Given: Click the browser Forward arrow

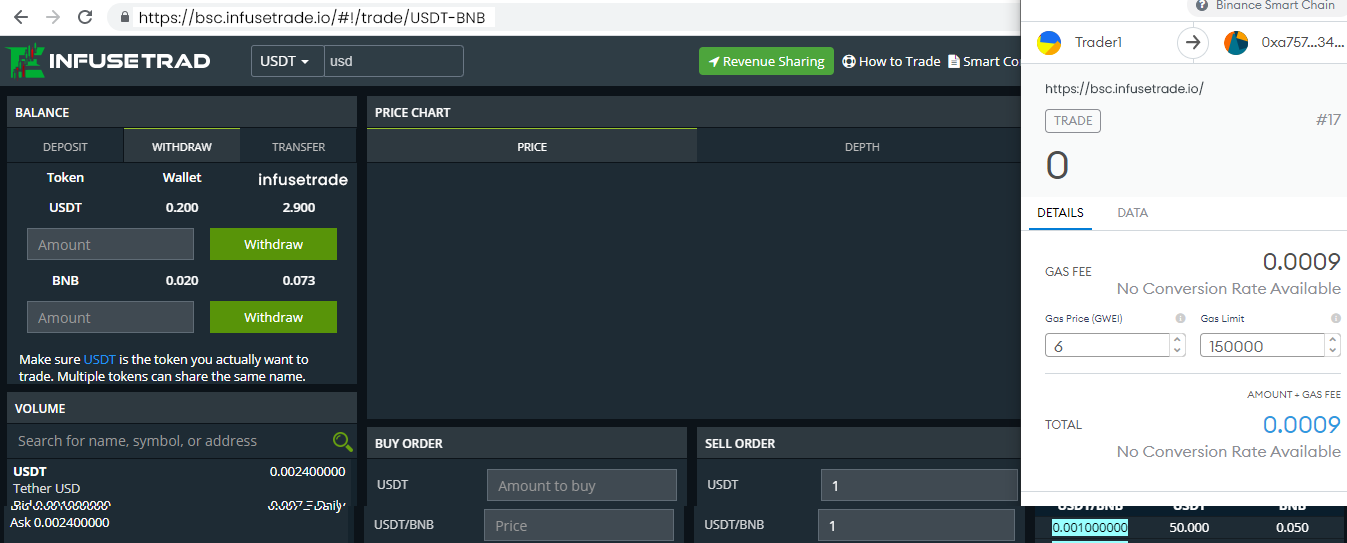Looking at the screenshot, I should pyautogui.click(x=53, y=17).
